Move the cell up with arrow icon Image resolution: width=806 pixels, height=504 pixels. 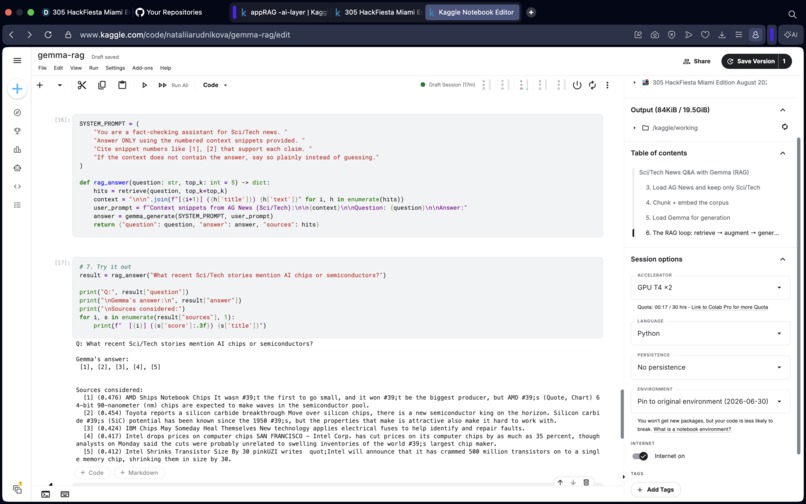pyautogui.click(x=560, y=482)
